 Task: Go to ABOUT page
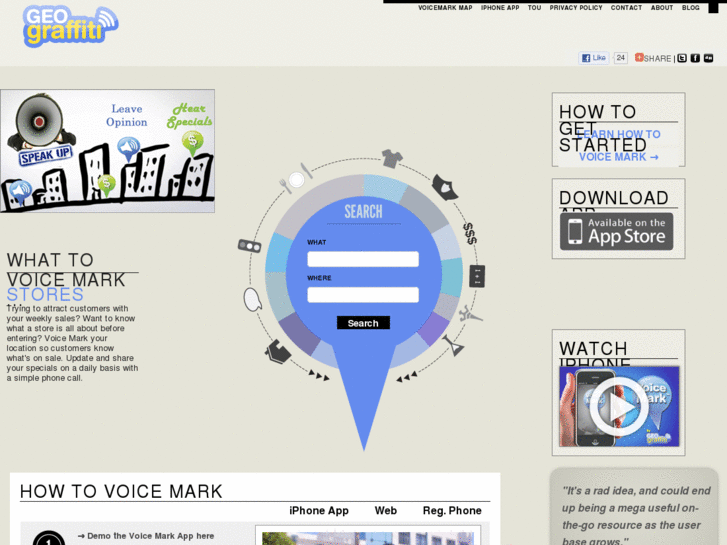coord(662,8)
